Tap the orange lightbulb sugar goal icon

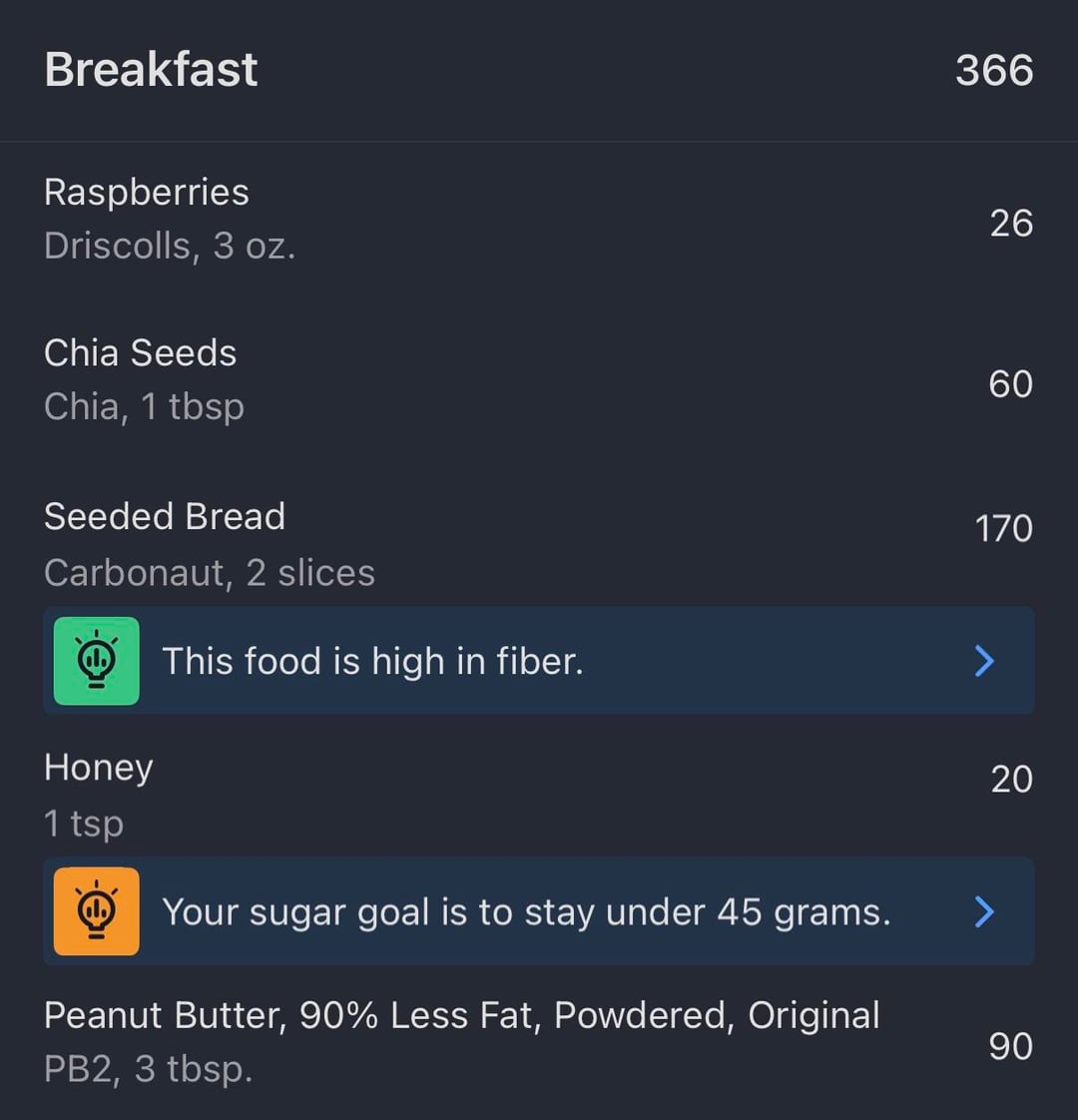(96, 911)
